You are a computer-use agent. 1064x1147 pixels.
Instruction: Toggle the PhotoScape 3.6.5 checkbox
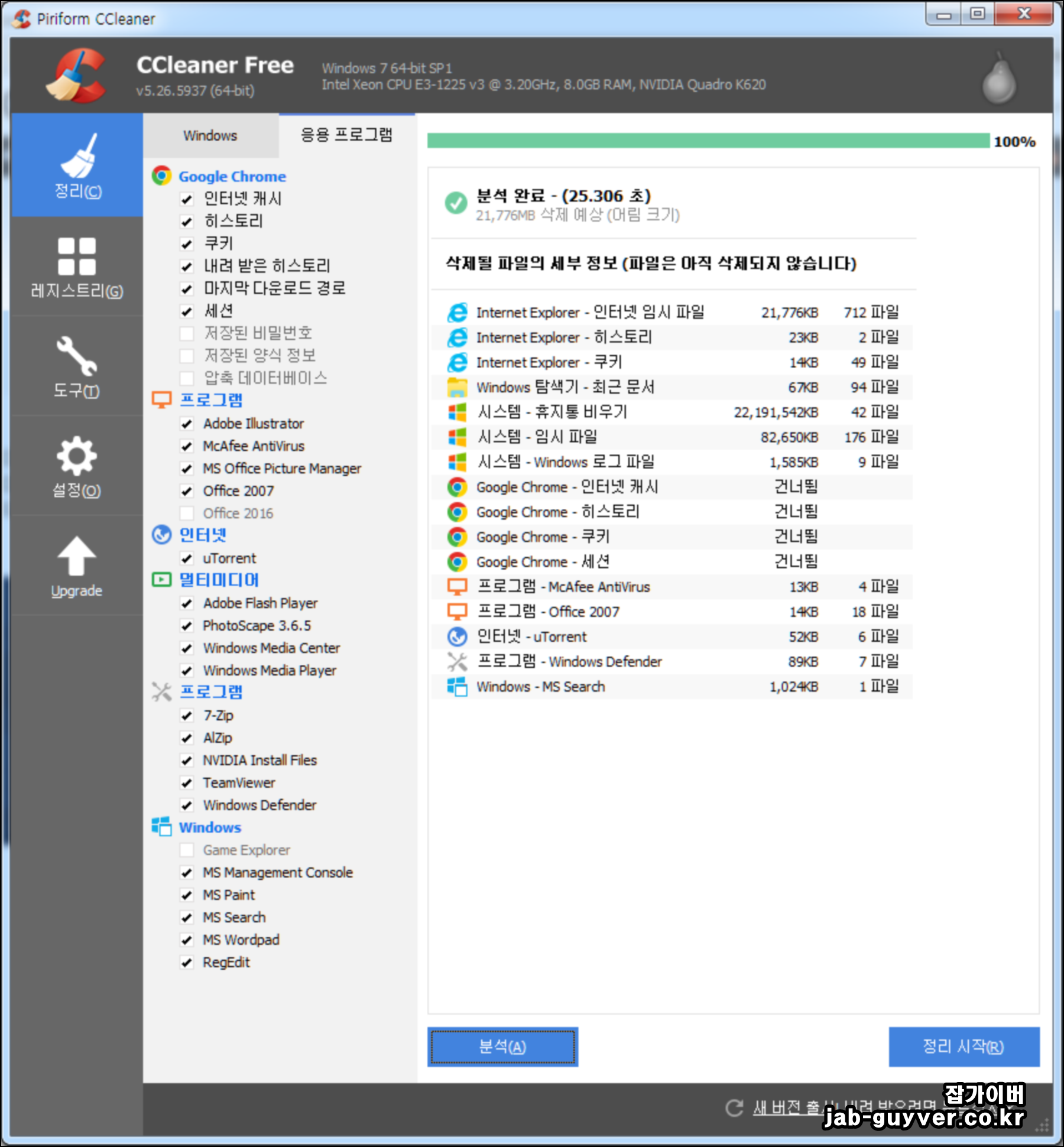pyautogui.click(x=187, y=626)
